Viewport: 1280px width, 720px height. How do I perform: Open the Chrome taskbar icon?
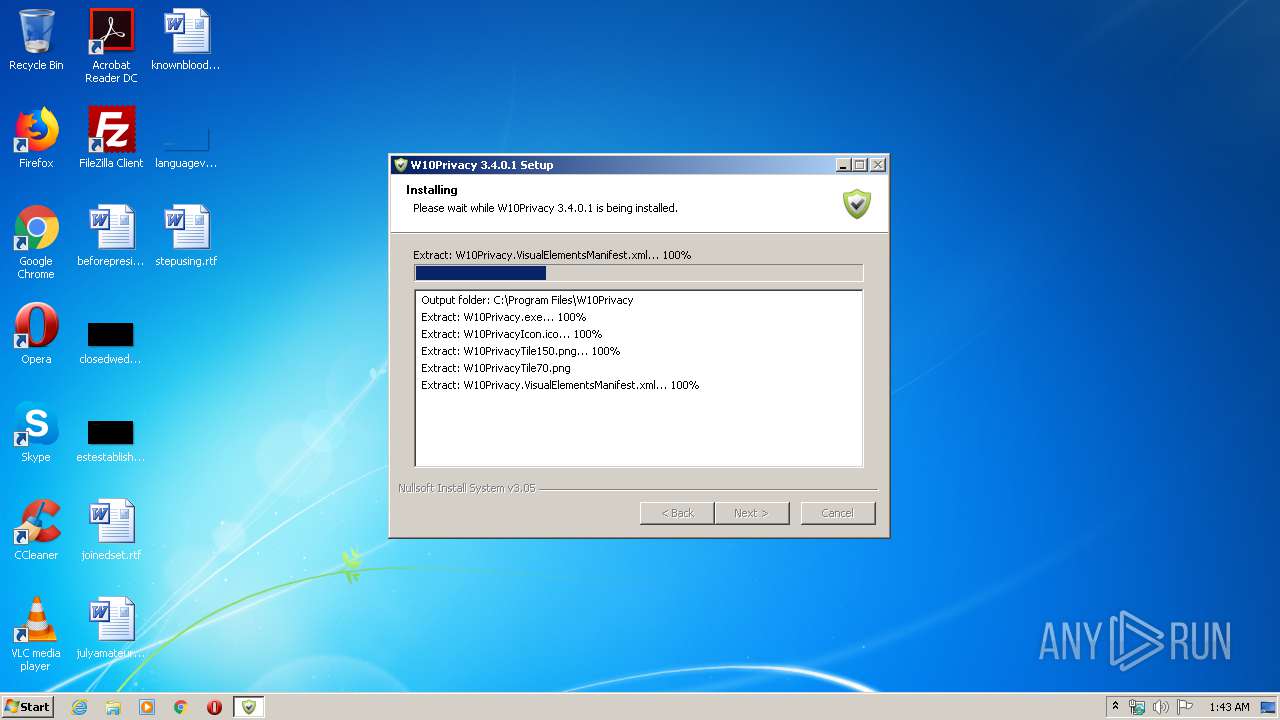click(181, 707)
